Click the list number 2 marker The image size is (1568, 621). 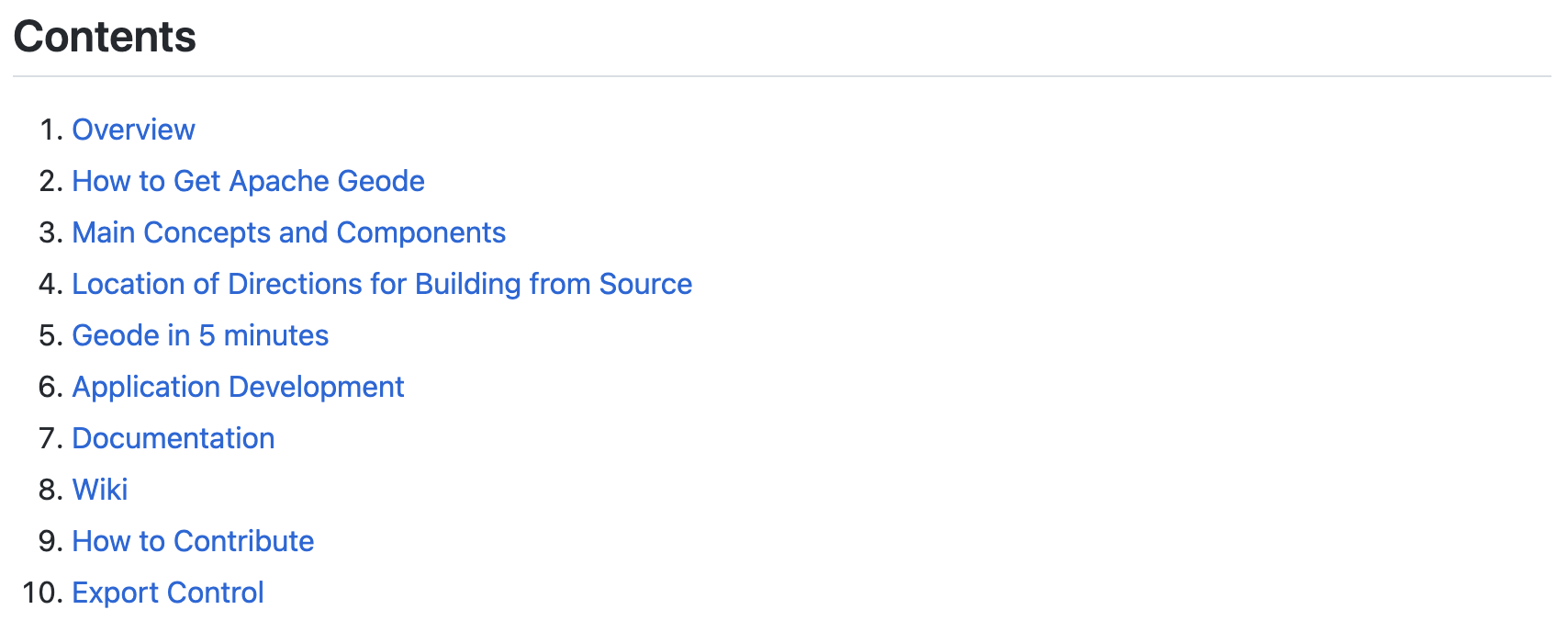(x=50, y=181)
